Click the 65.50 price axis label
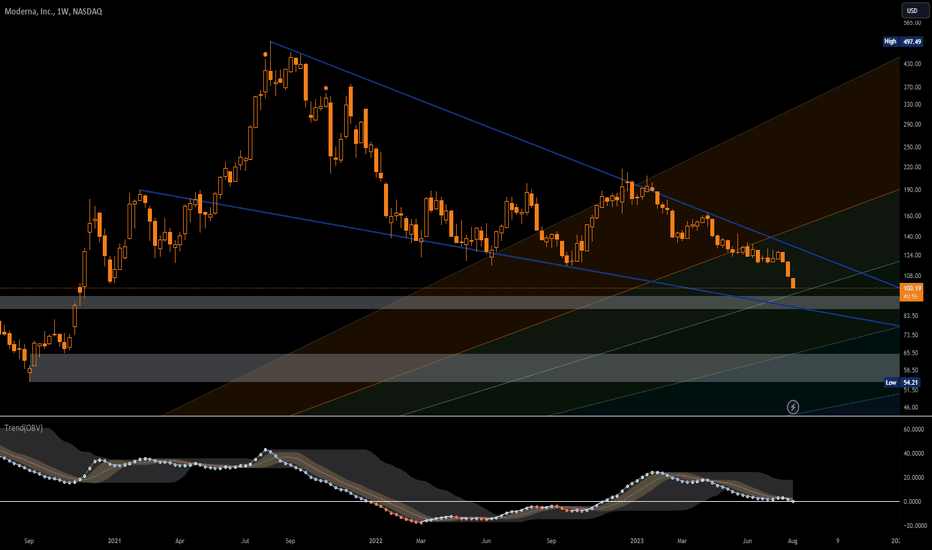The height and width of the screenshot is (550, 932). [x=911, y=353]
